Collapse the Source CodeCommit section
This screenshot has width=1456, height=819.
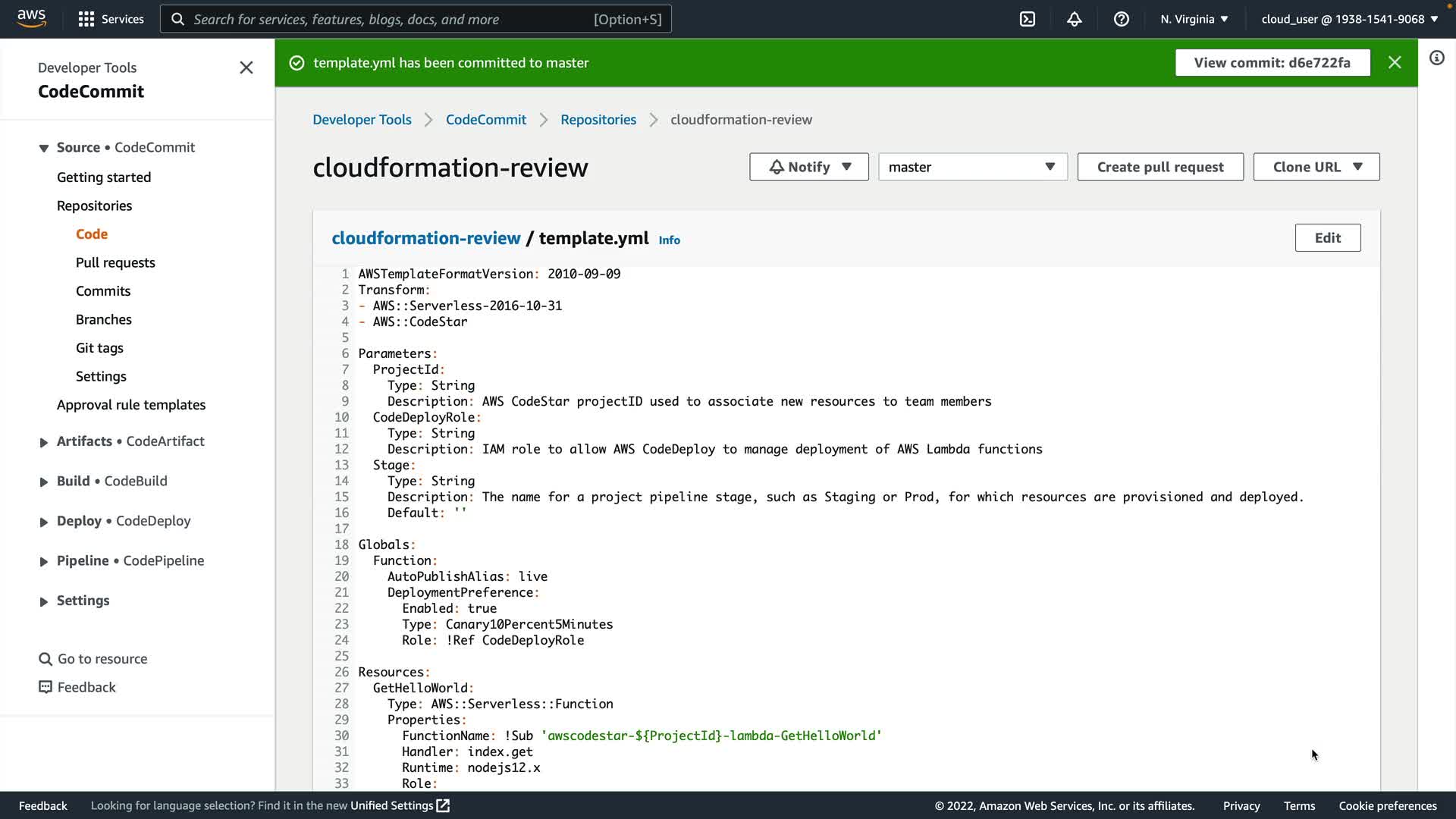click(x=44, y=149)
